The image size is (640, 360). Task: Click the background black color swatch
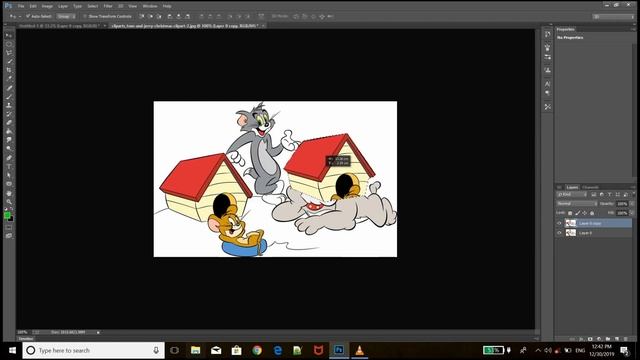11,220
